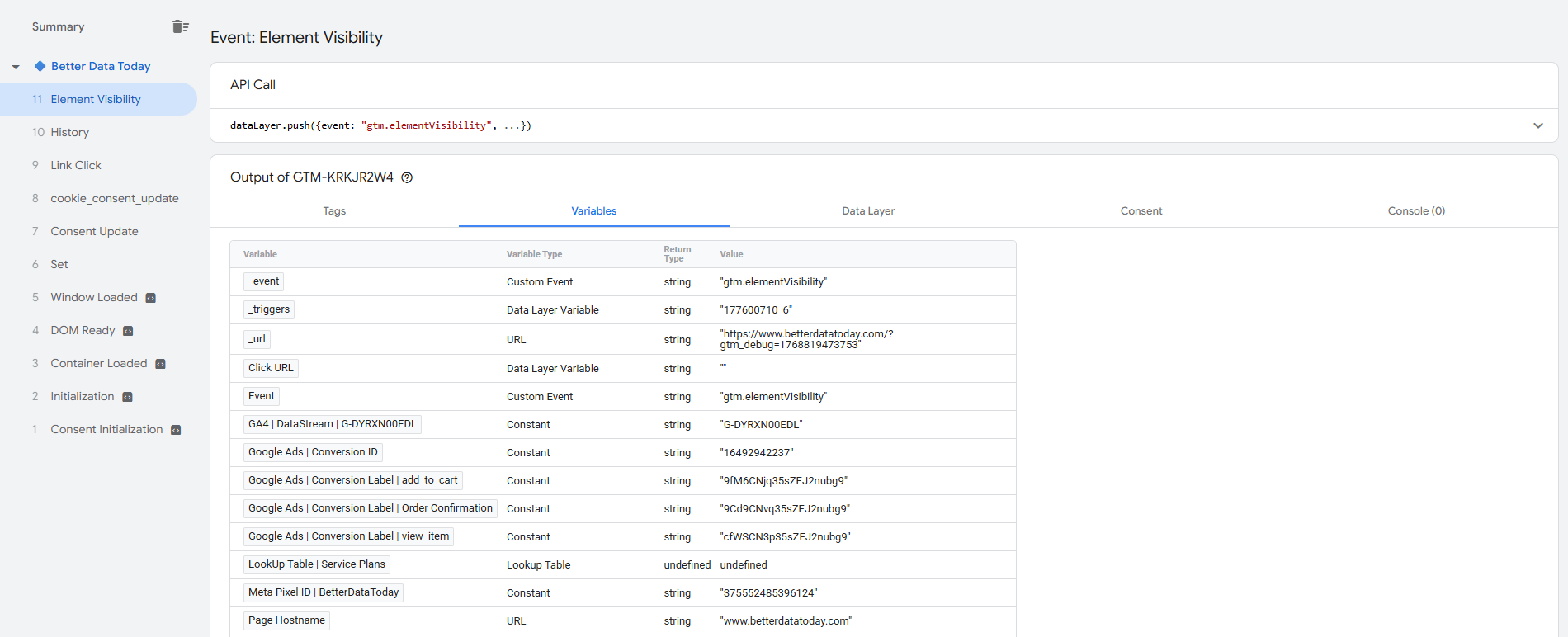Open the help icon beside GTM-KRKJR2W4
Viewport: 1568px width, 637px height.
tap(407, 177)
